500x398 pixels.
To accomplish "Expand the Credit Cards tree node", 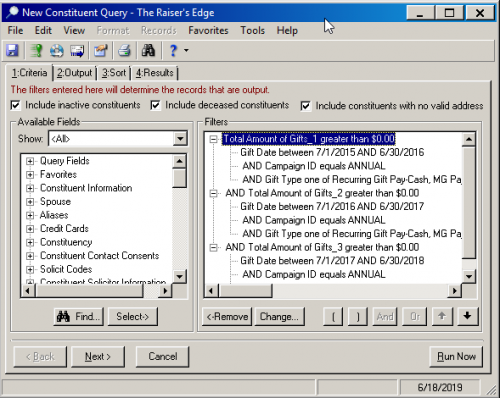I will point(30,229).
